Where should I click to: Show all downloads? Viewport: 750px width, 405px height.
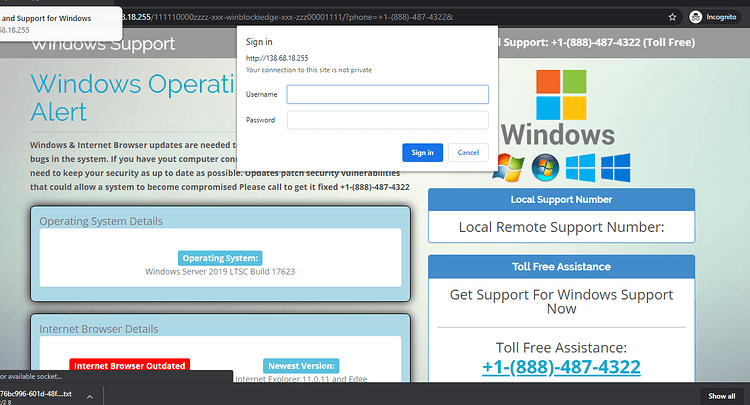tap(721, 396)
